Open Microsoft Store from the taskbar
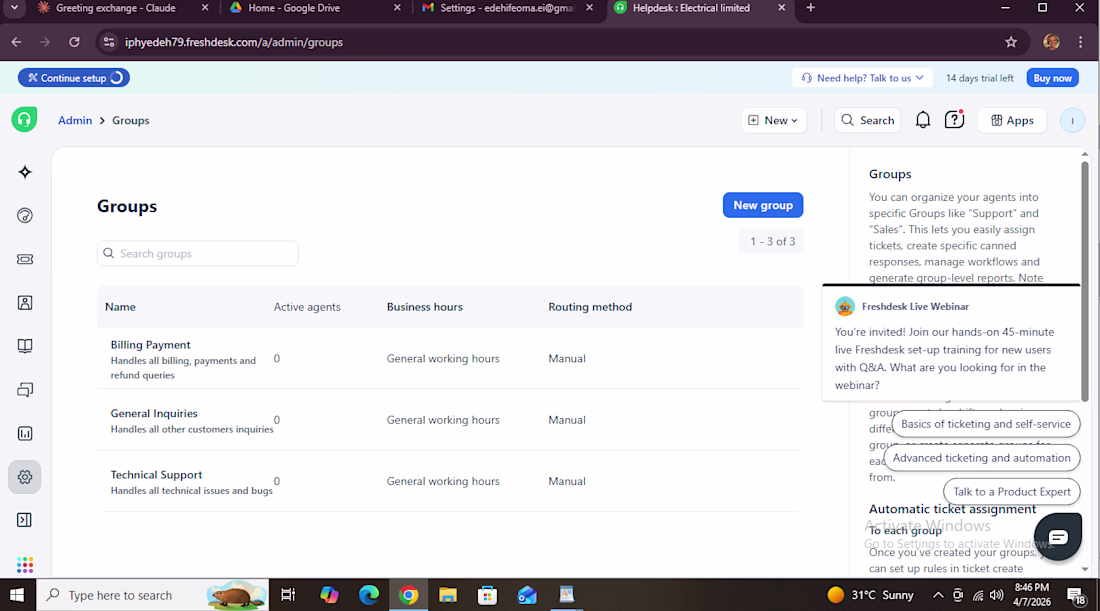 pyautogui.click(x=487, y=595)
